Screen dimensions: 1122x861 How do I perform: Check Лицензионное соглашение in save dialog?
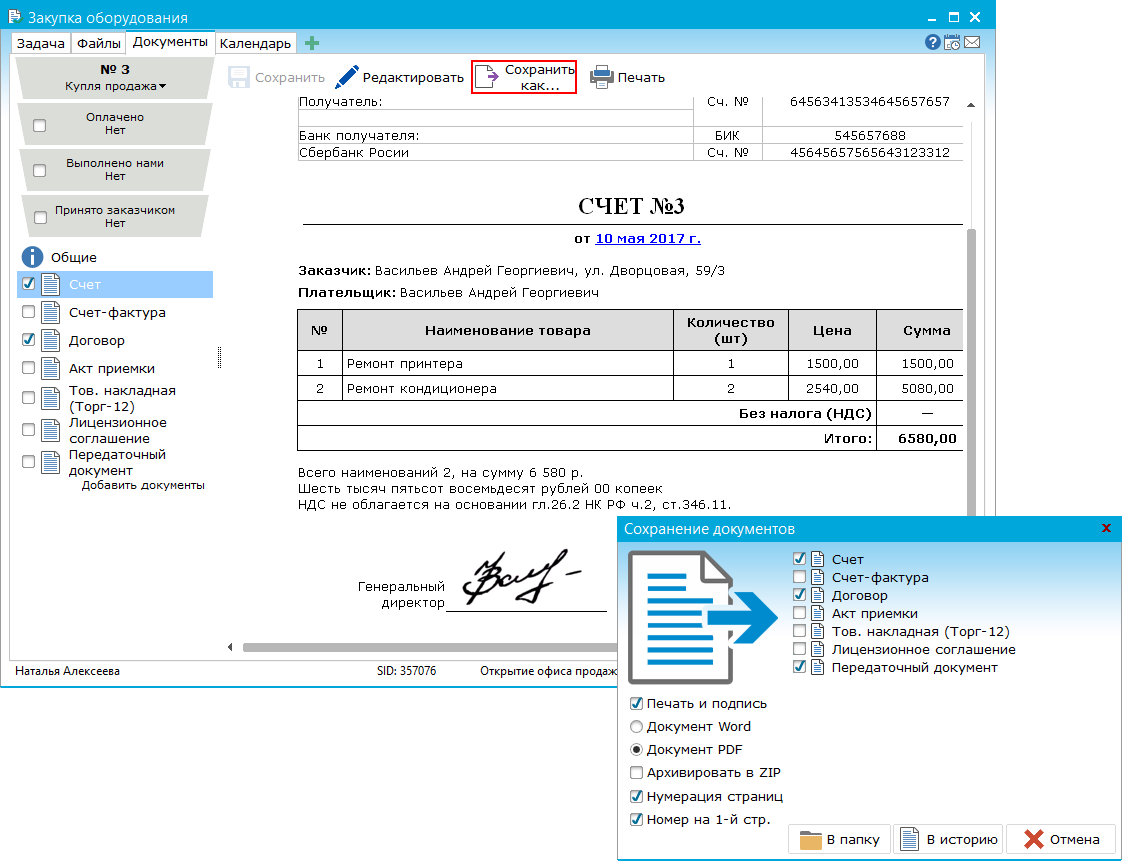point(799,648)
